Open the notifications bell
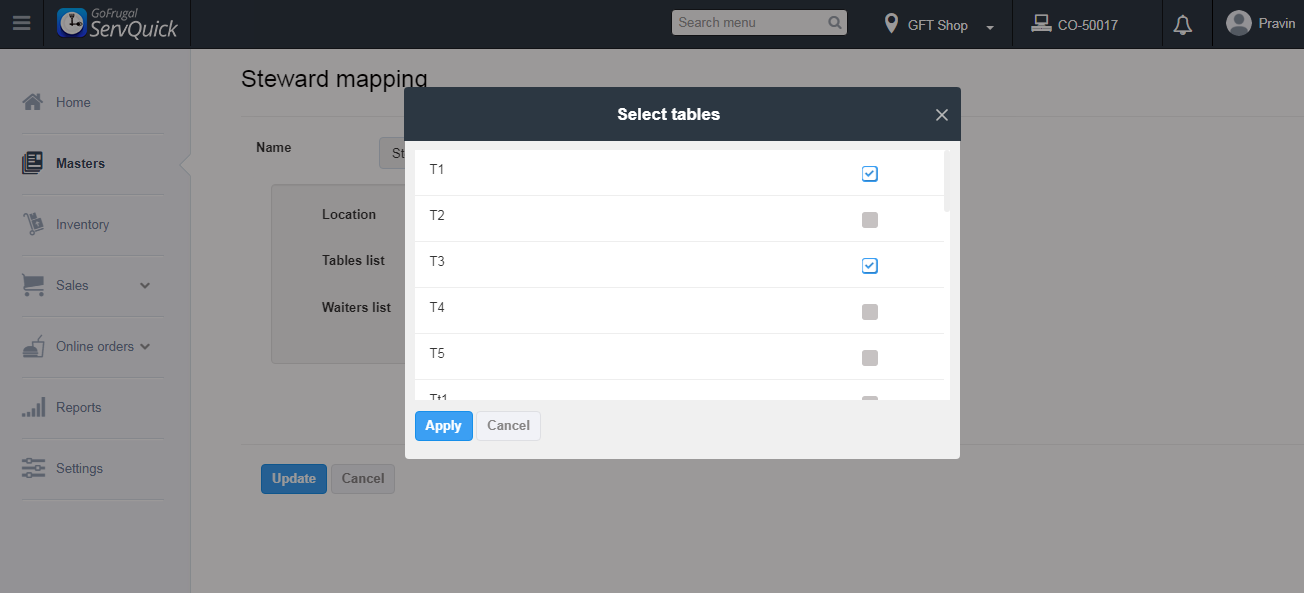This screenshot has width=1304, height=593. pos(1183,25)
